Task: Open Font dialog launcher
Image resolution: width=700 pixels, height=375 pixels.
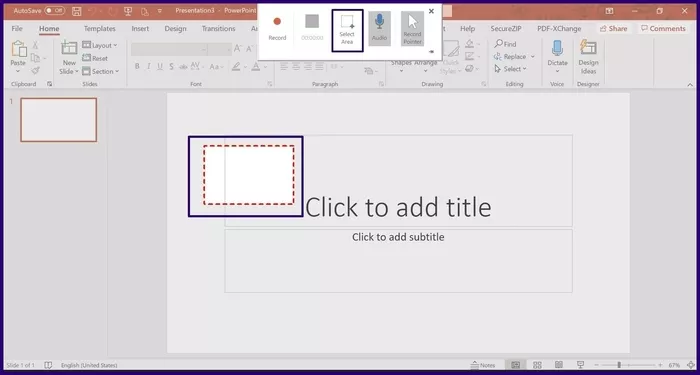Action: [x=270, y=84]
